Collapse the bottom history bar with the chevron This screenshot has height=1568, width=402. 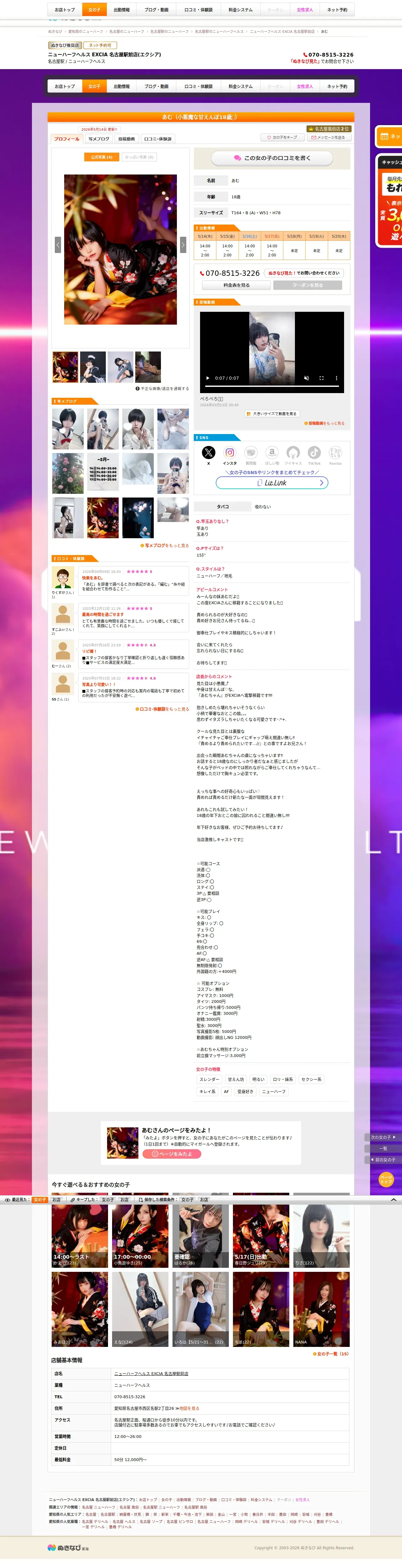(394, 1199)
